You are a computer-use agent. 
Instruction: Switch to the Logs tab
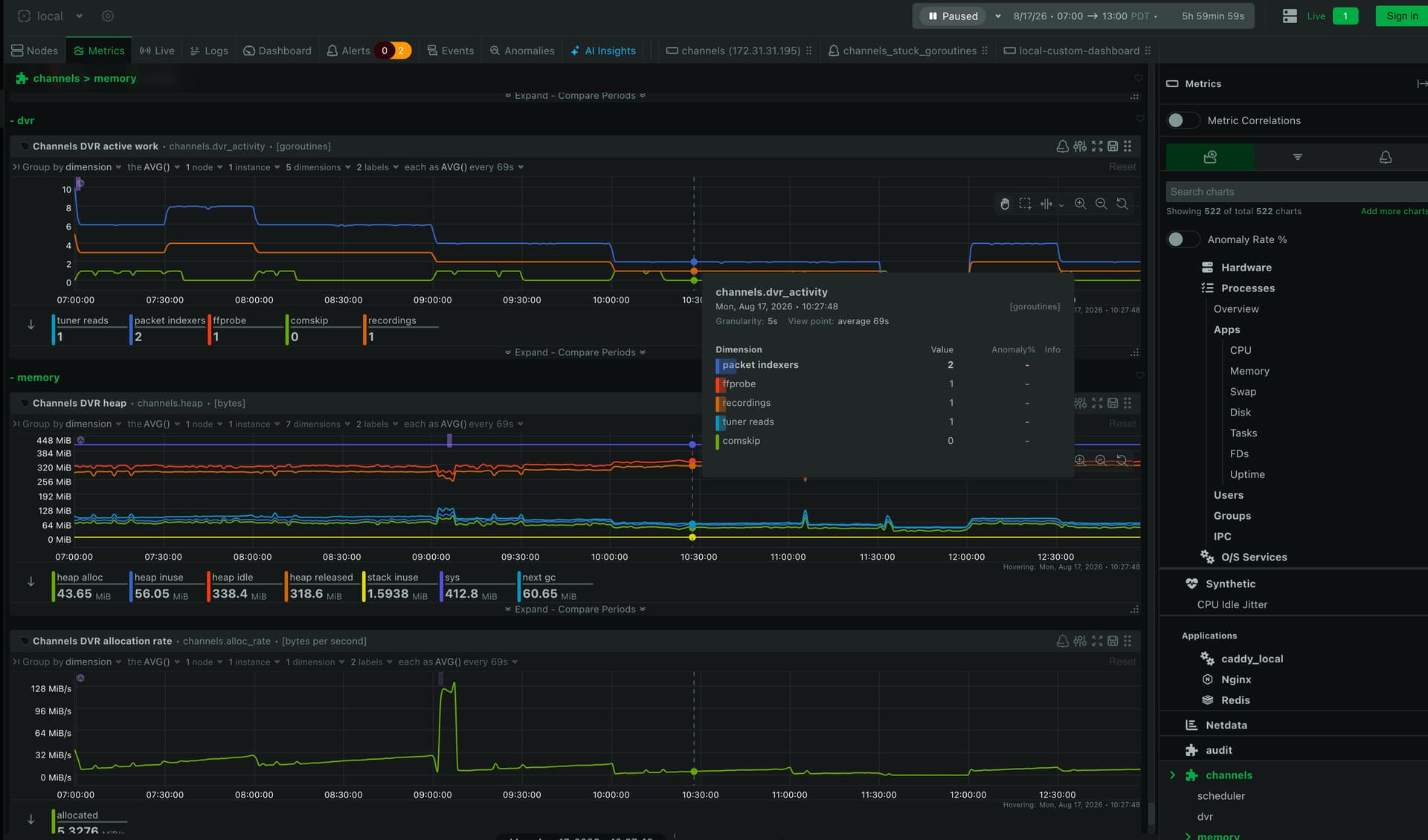pos(209,51)
